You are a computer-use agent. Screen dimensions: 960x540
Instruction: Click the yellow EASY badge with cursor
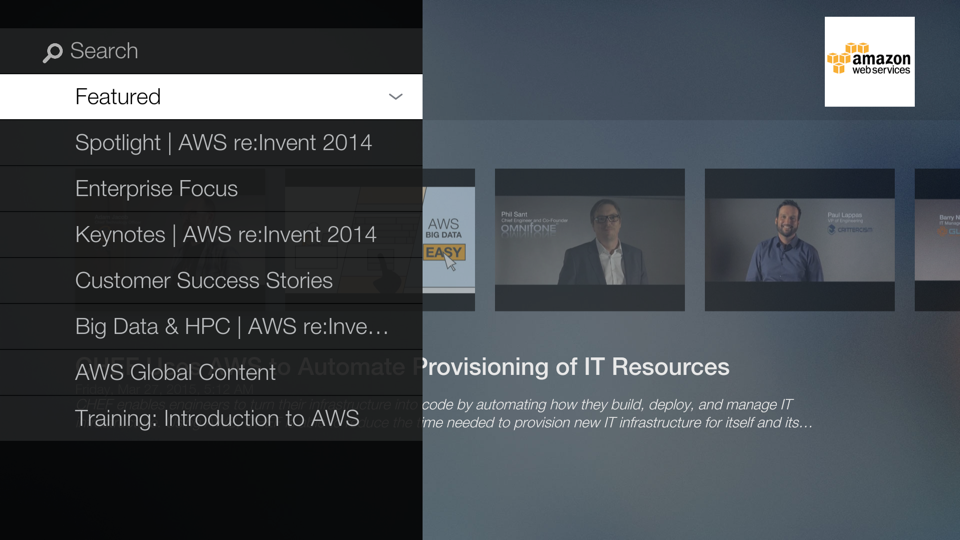443,253
